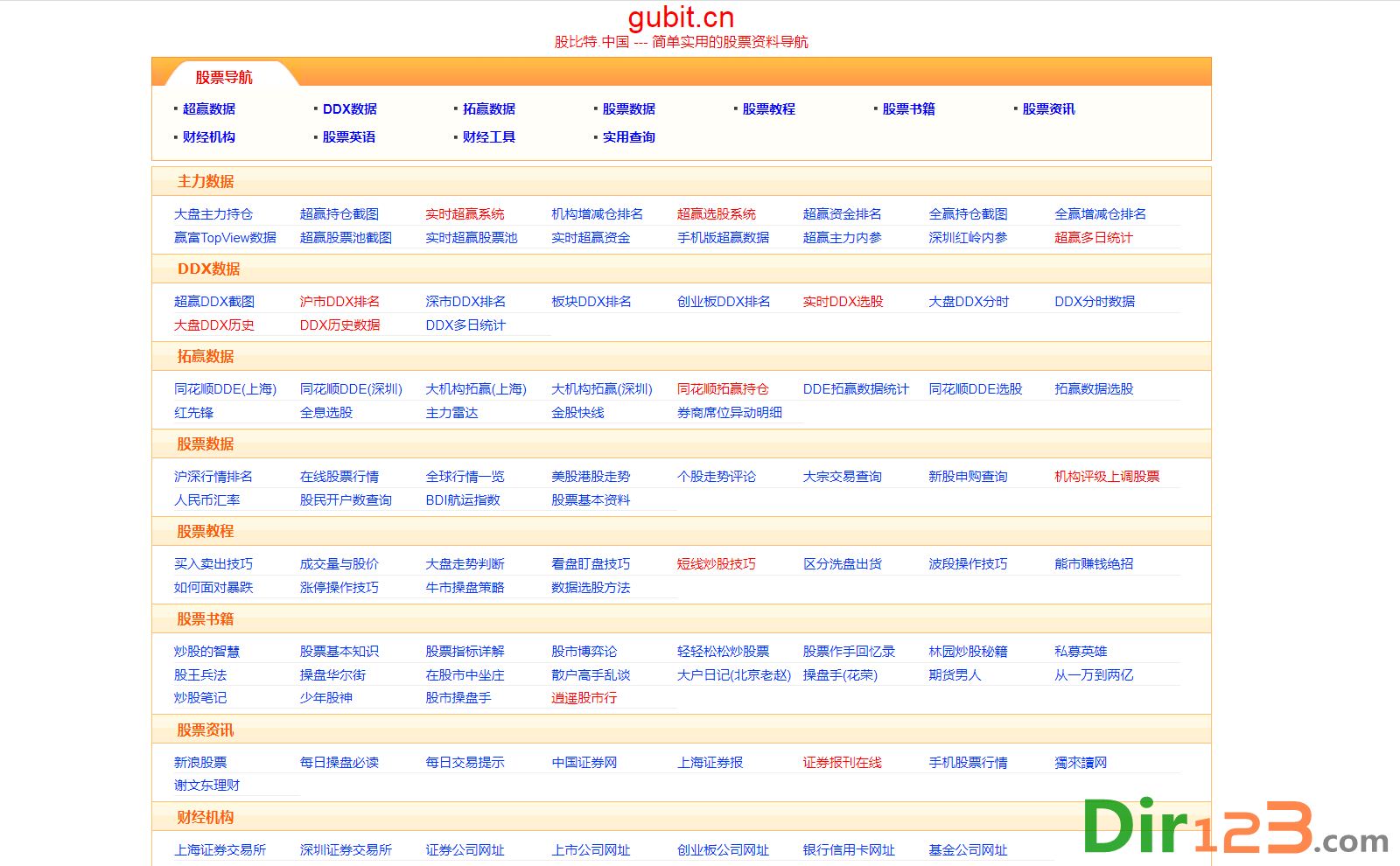
Task: Open 深圳红岭内参 link
Action: pos(968,238)
